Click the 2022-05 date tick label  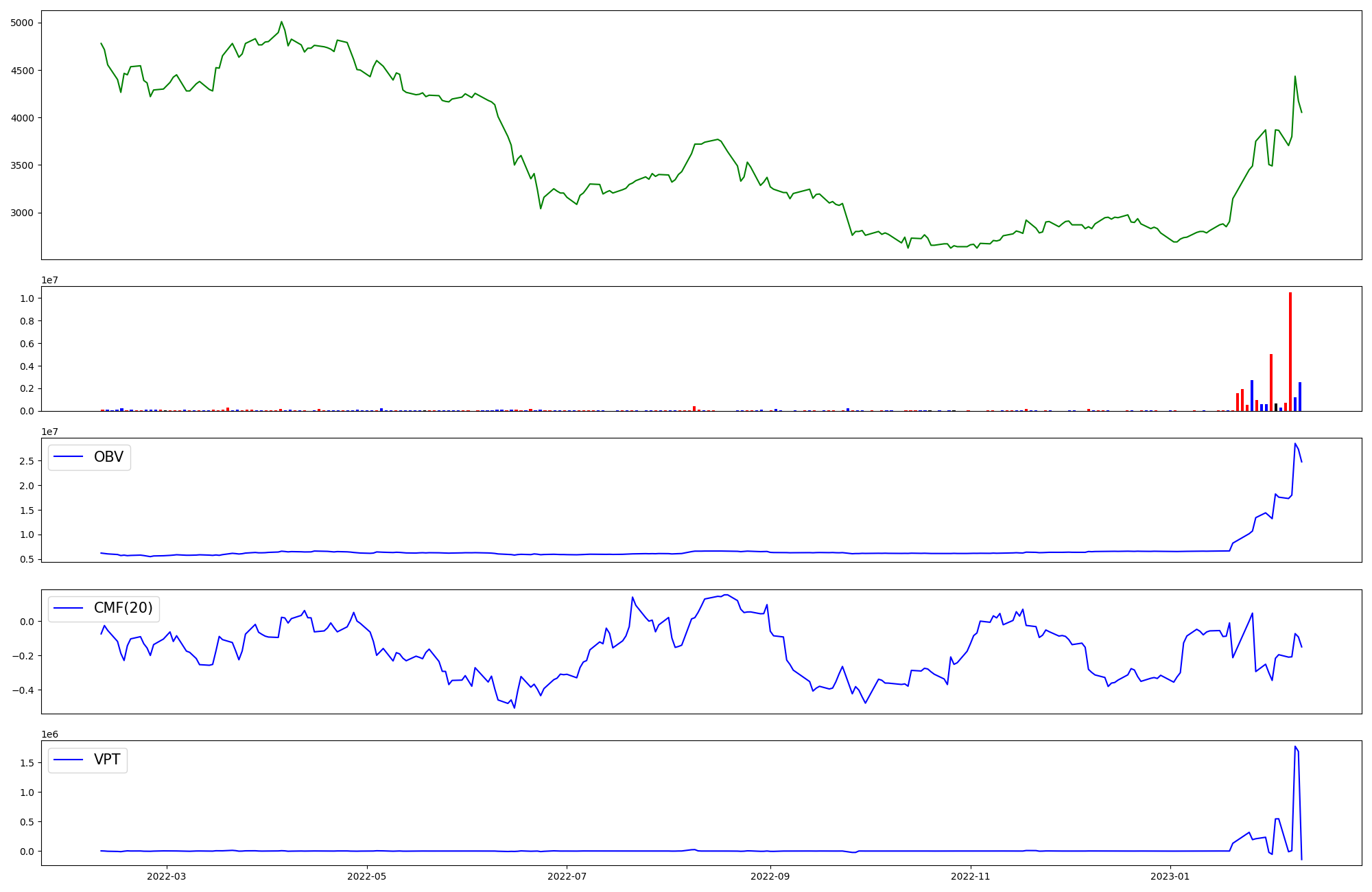[366, 876]
